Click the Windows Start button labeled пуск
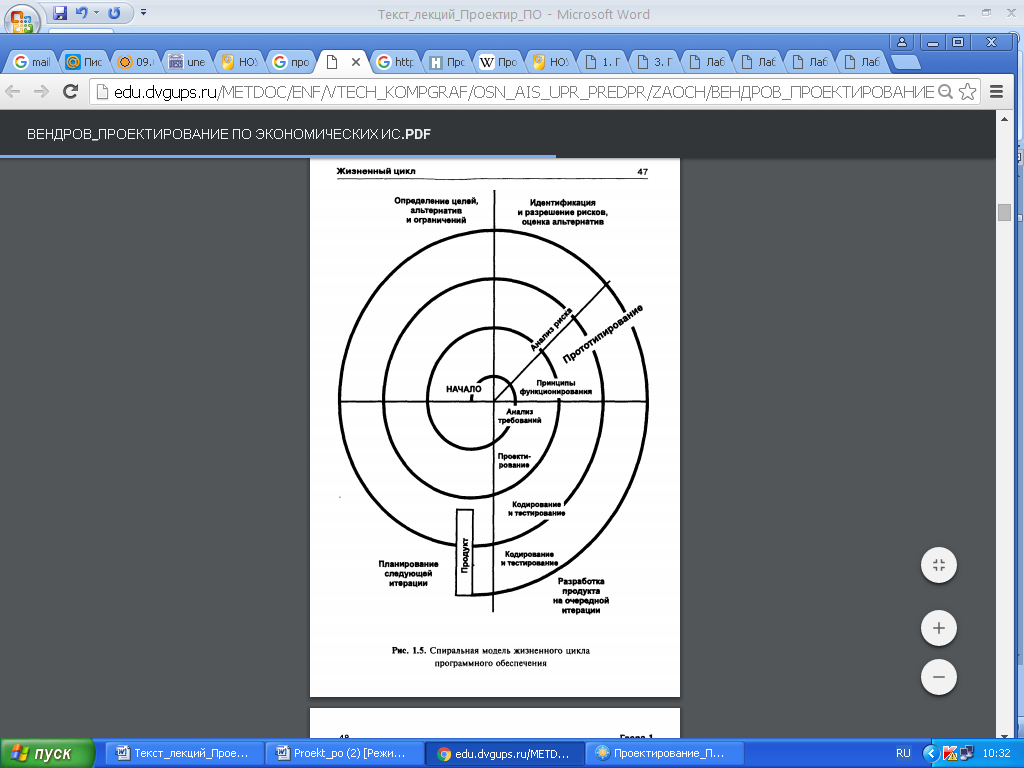This screenshot has width=1024, height=768. point(48,753)
